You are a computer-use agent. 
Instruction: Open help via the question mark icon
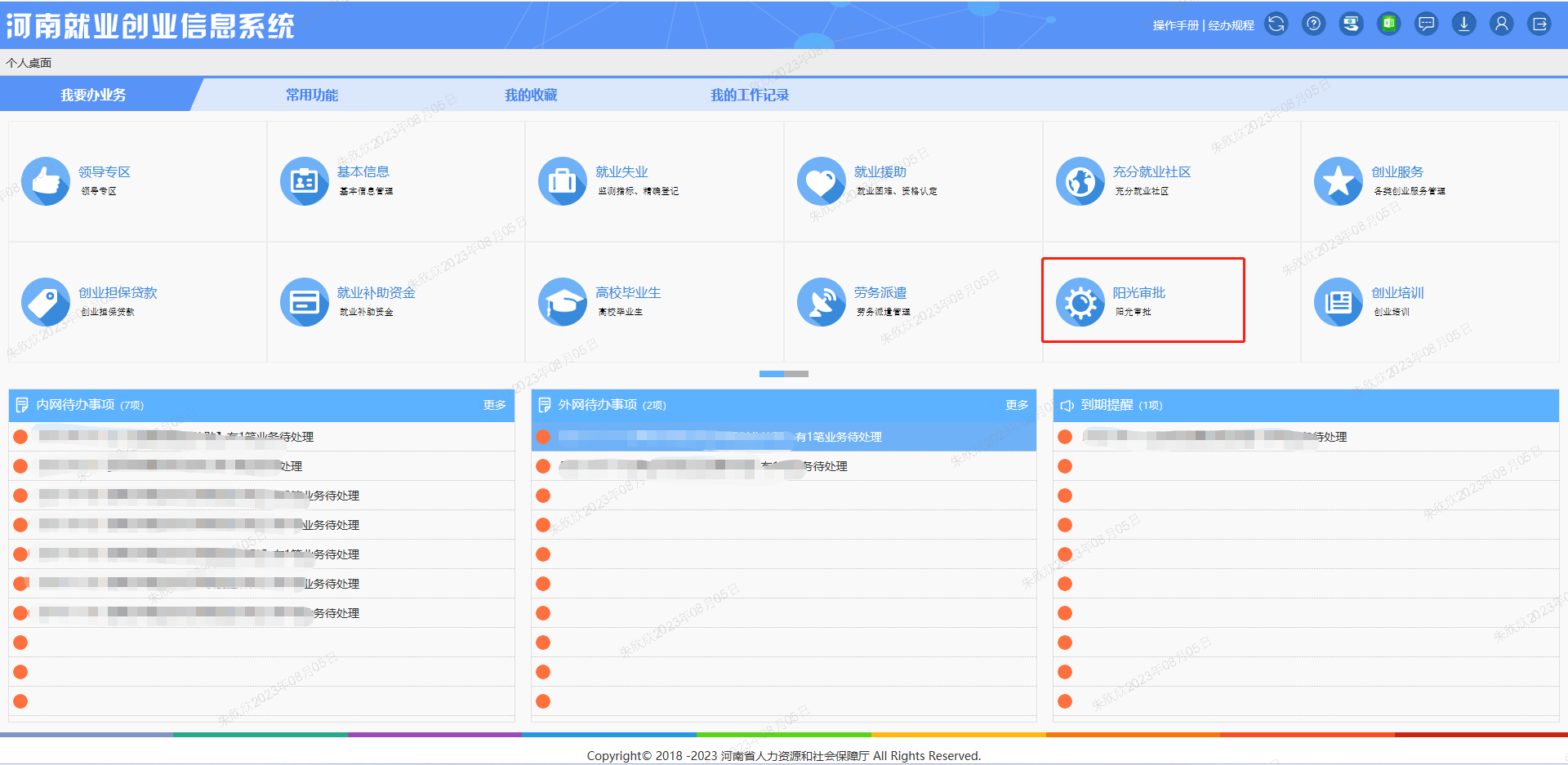pyautogui.click(x=1313, y=24)
